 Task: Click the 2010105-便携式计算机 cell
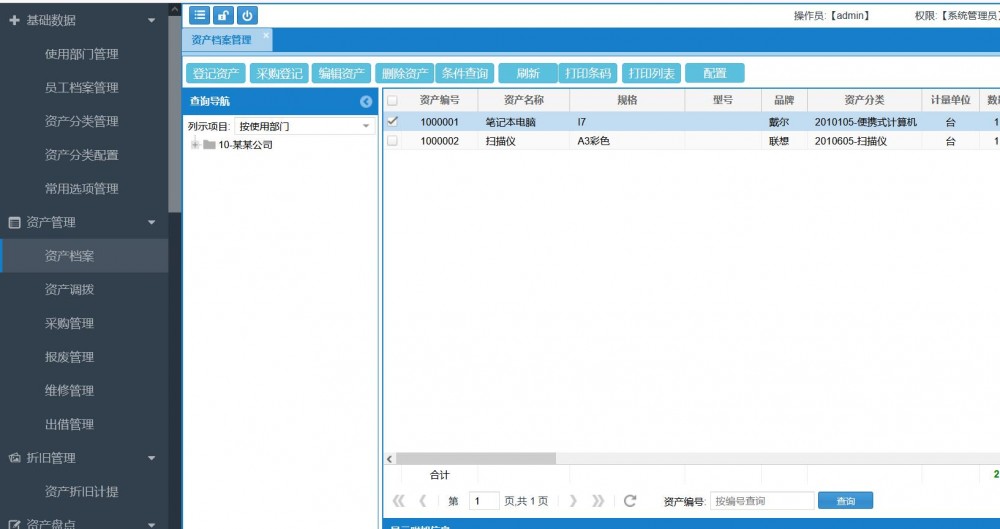(x=865, y=122)
